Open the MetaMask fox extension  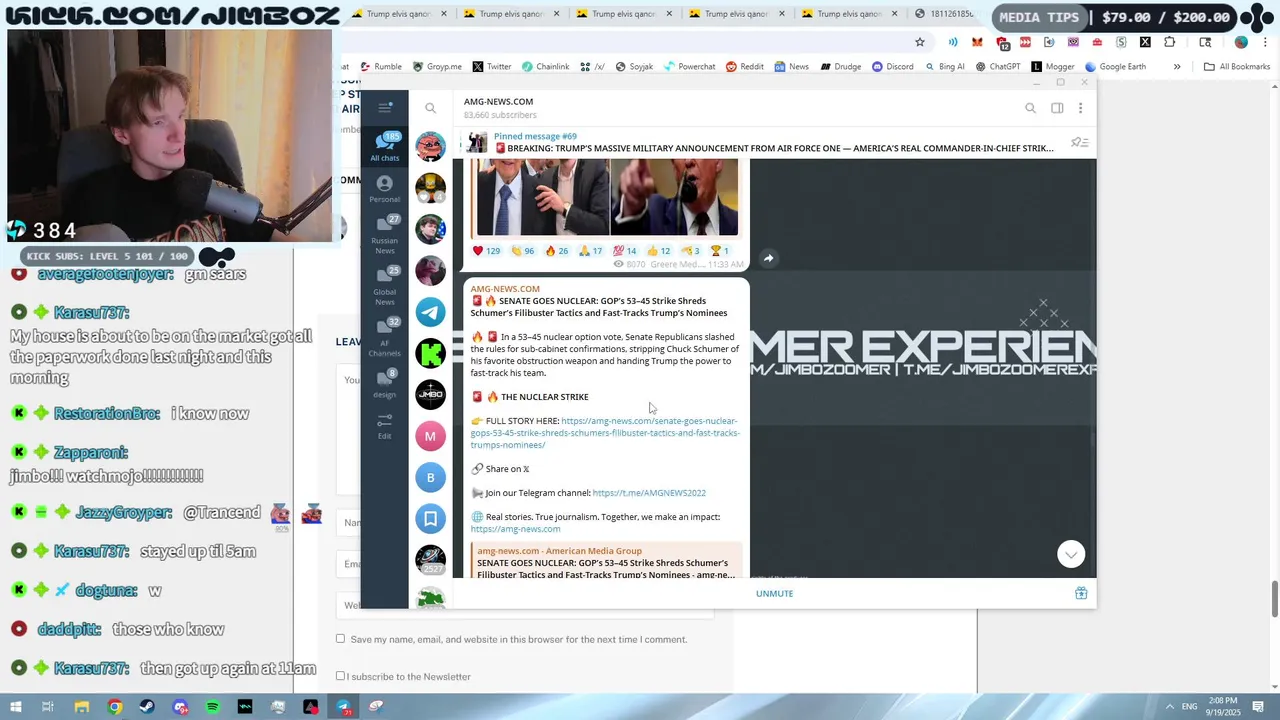pyautogui.click(x=977, y=42)
